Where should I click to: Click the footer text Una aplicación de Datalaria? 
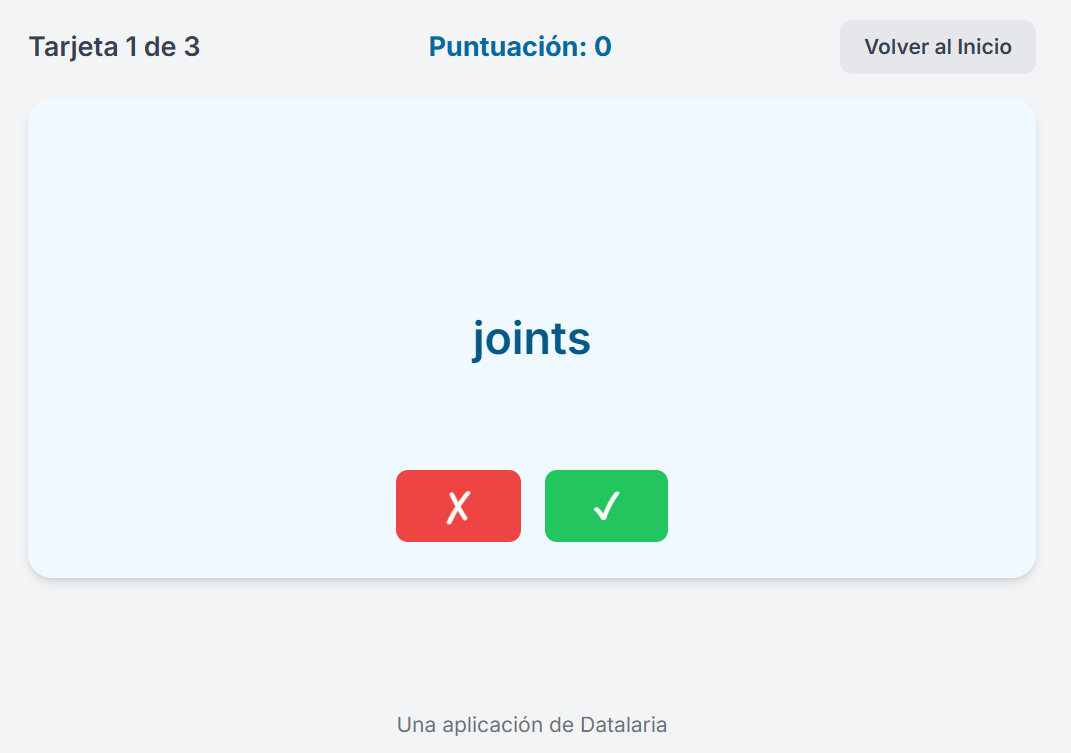(x=531, y=724)
